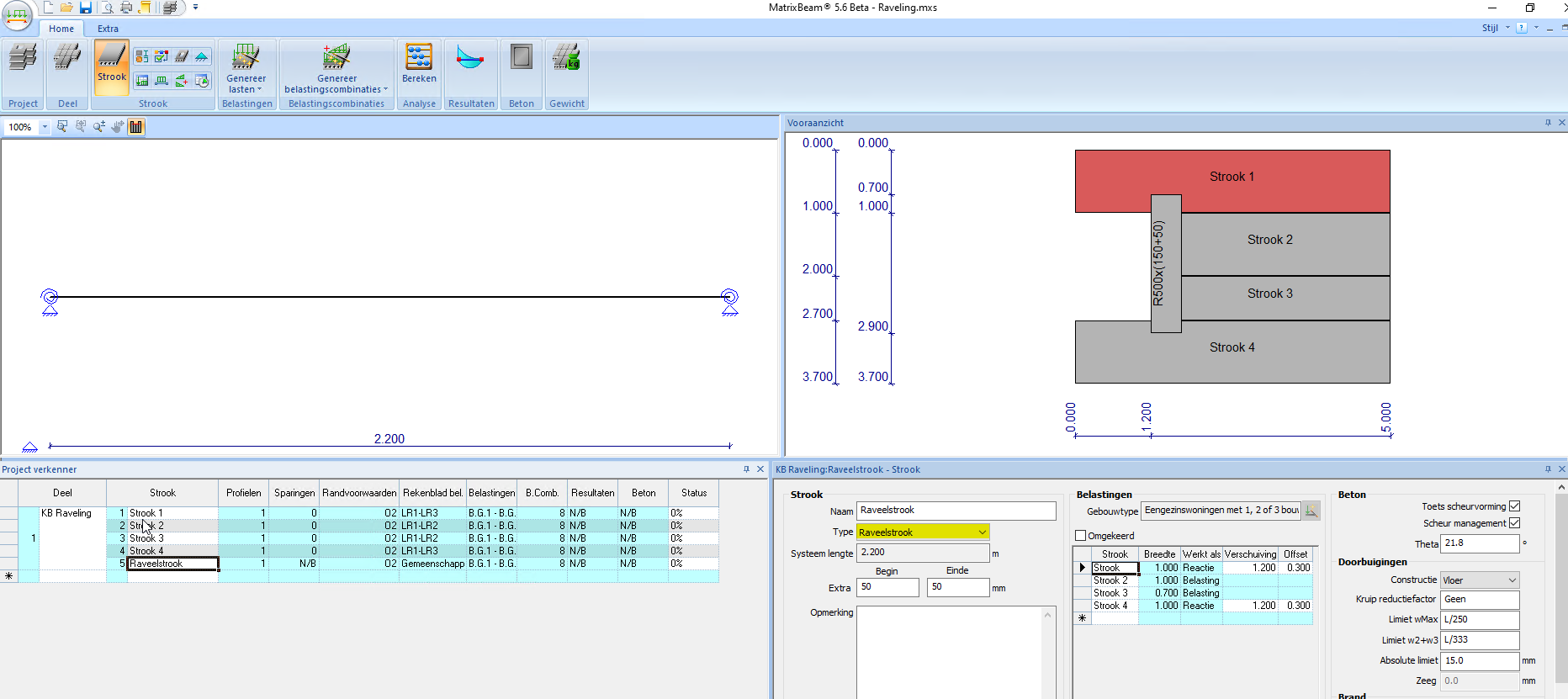Select the Strook ribbon button
This screenshot has height=699, width=1568.
(111, 66)
